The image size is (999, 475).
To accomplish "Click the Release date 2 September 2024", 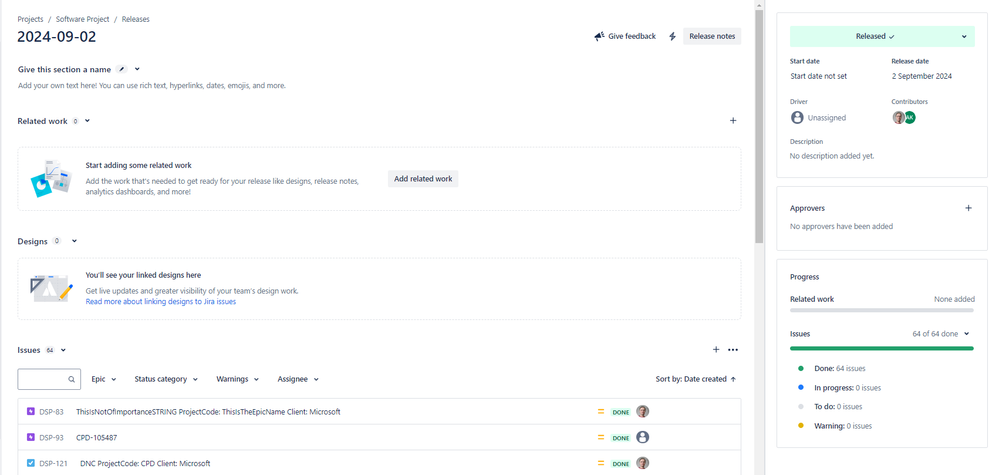I will click(921, 76).
